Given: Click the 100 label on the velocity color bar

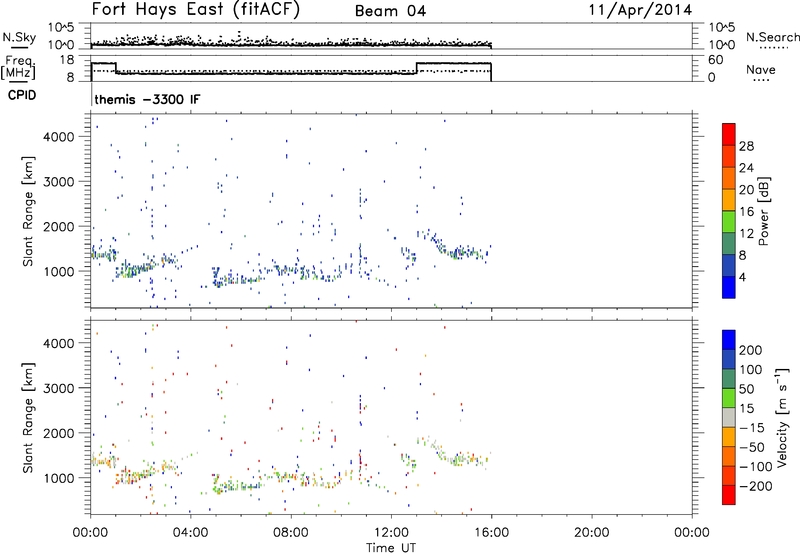Looking at the screenshot, I should point(751,369).
